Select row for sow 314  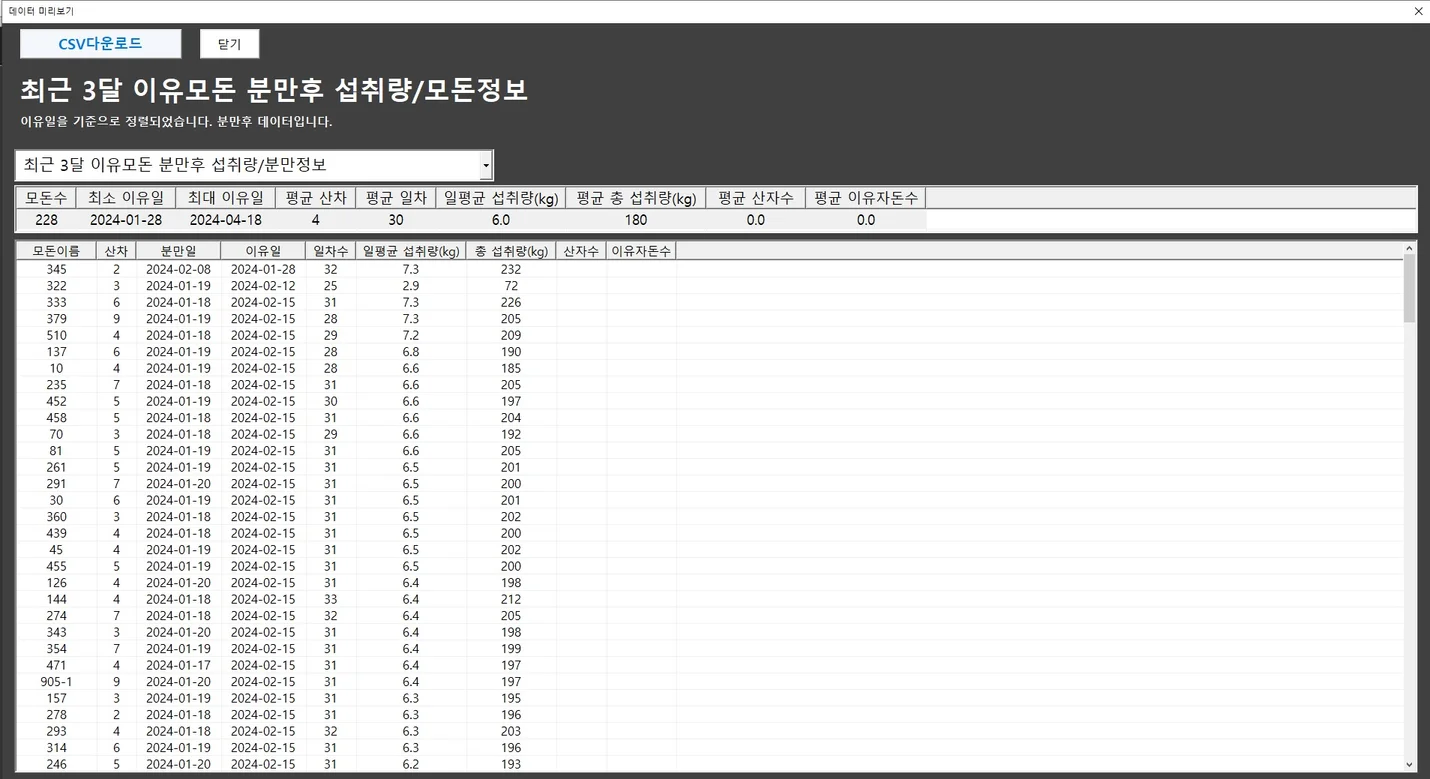(x=709, y=748)
